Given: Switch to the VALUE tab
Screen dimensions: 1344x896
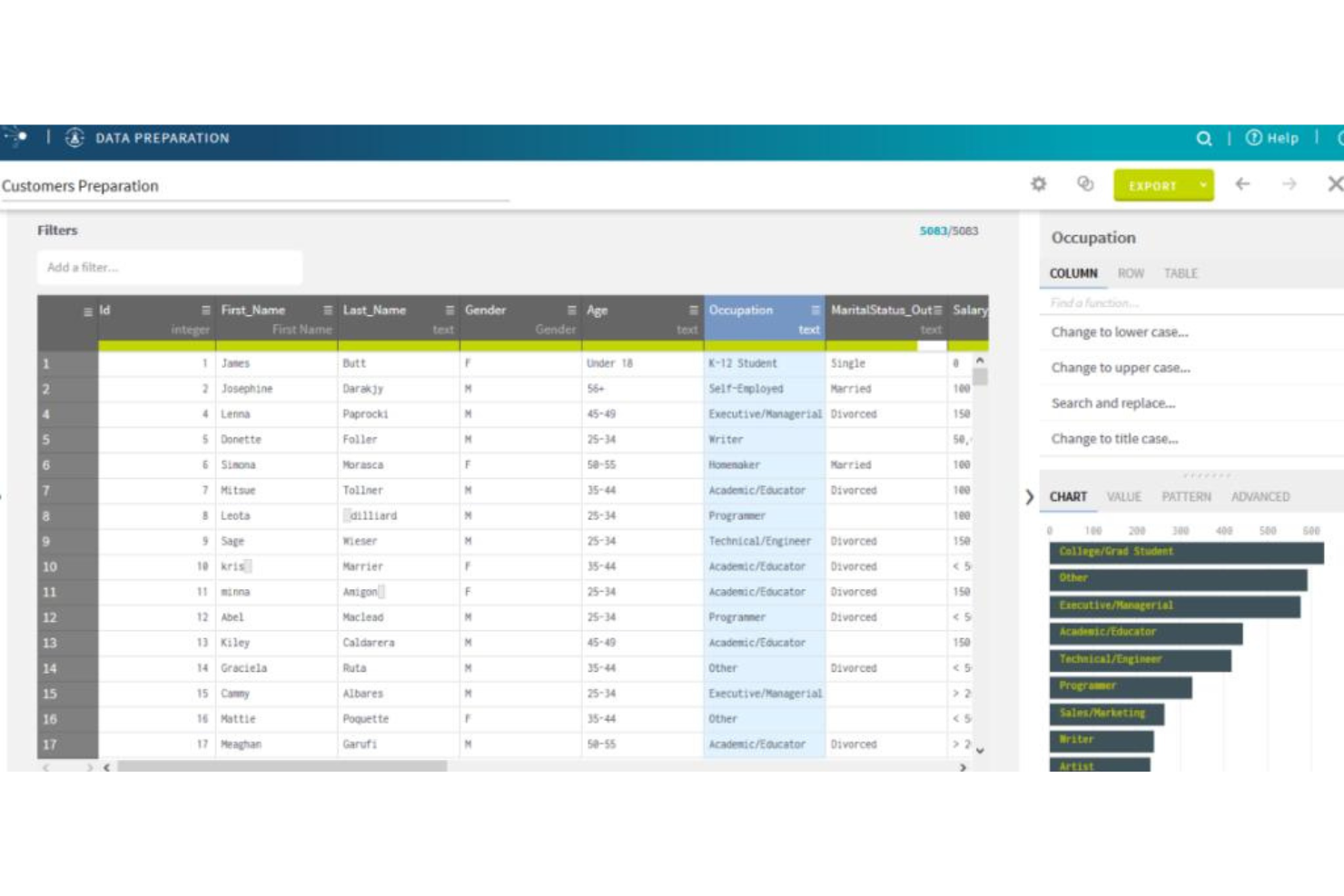Looking at the screenshot, I should tap(1123, 497).
